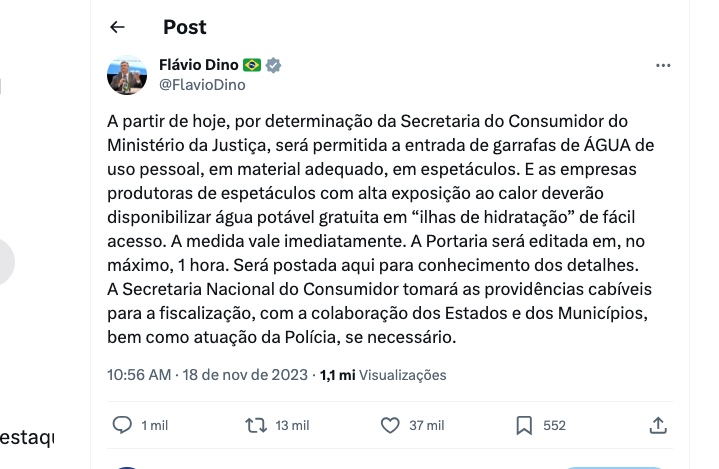View the 1,1 mi Visualizações stats
Viewport: 719px width, 469px height.
pyautogui.click(x=383, y=375)
